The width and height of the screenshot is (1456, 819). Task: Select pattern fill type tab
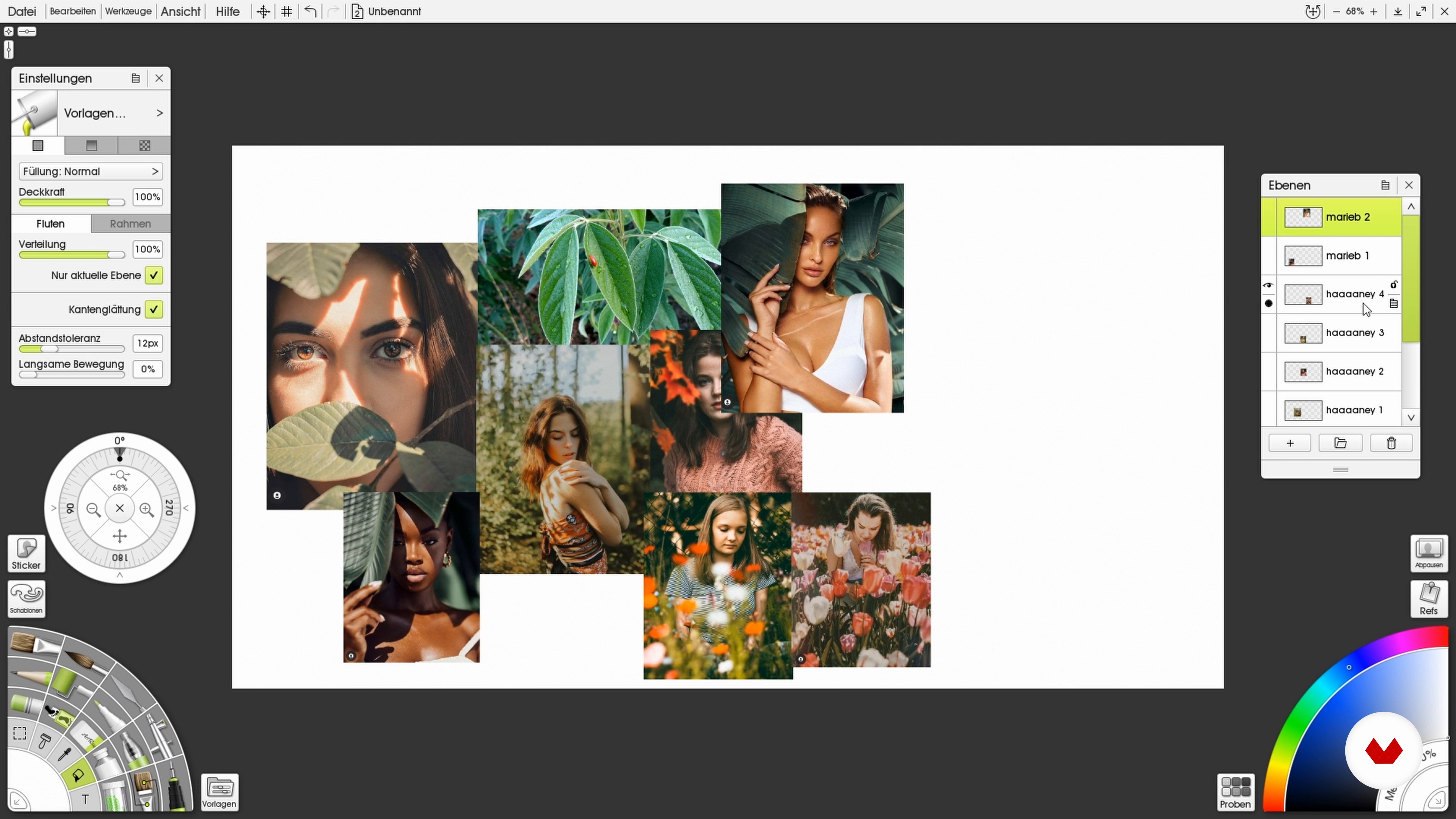coord(145,145)
